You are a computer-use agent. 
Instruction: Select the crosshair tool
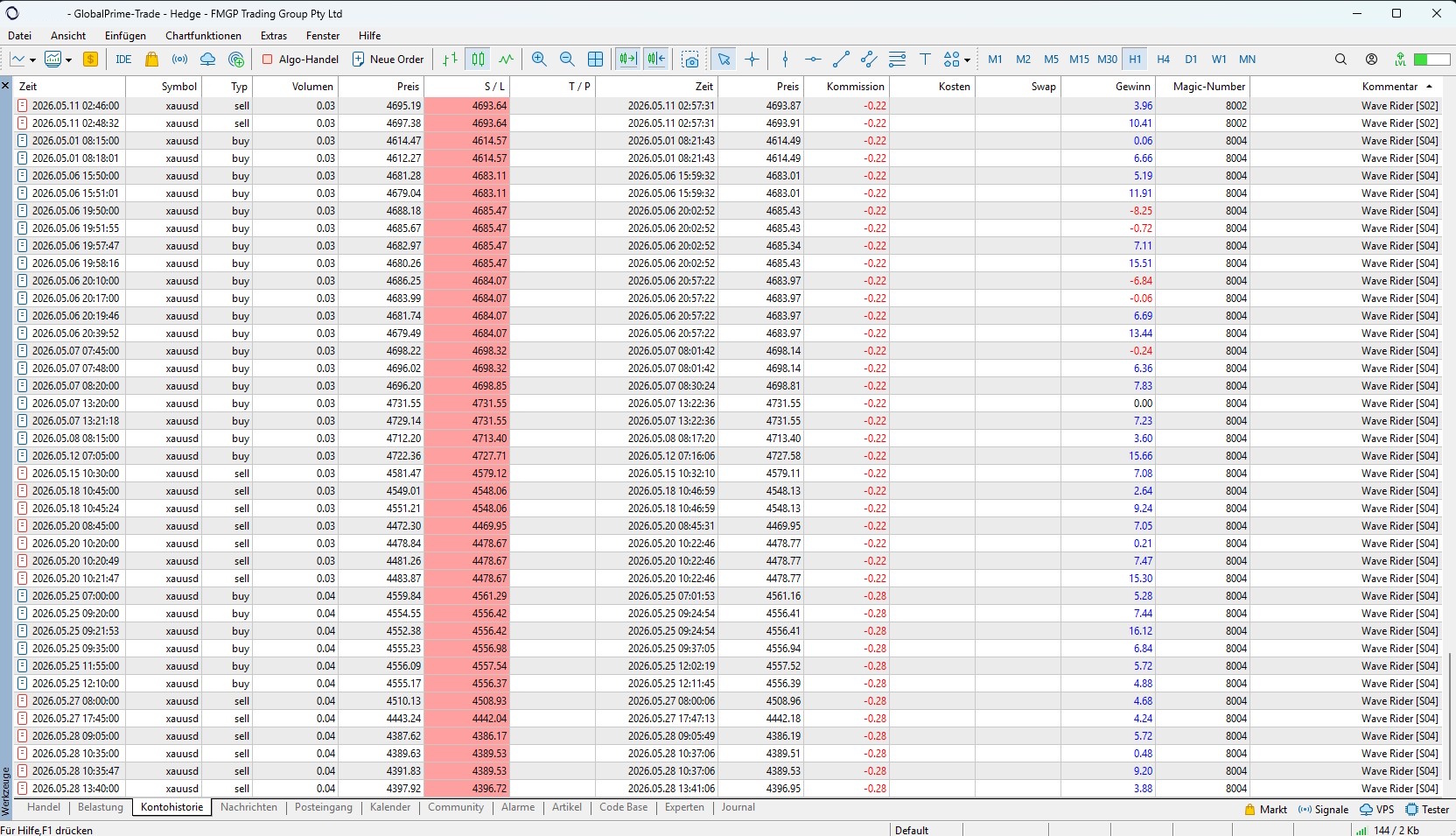[752, 60]
